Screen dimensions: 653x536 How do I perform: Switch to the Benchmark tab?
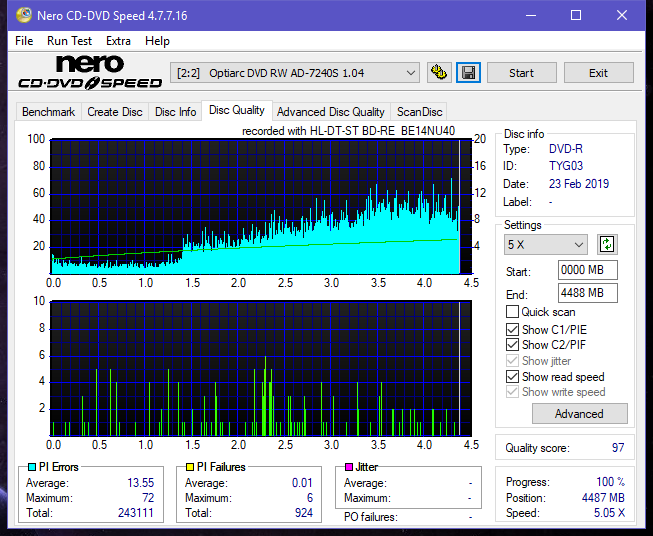pyautogui.click(x=49, y=112)
